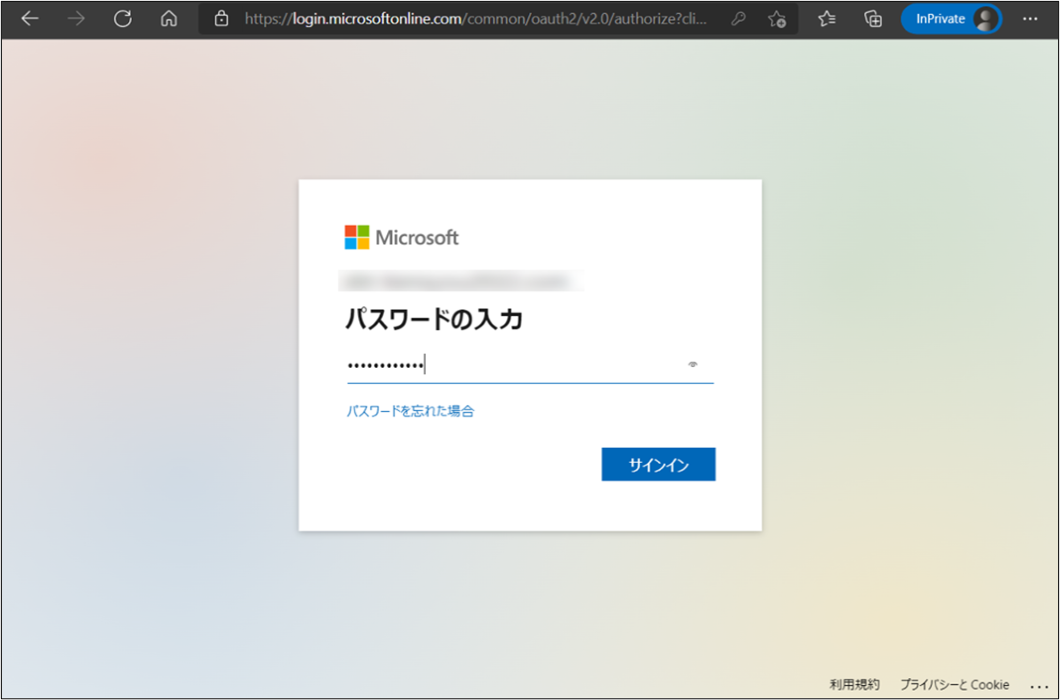1060x700 pixels.
Task: Go back to the previous page
Action: click(30, 19)
